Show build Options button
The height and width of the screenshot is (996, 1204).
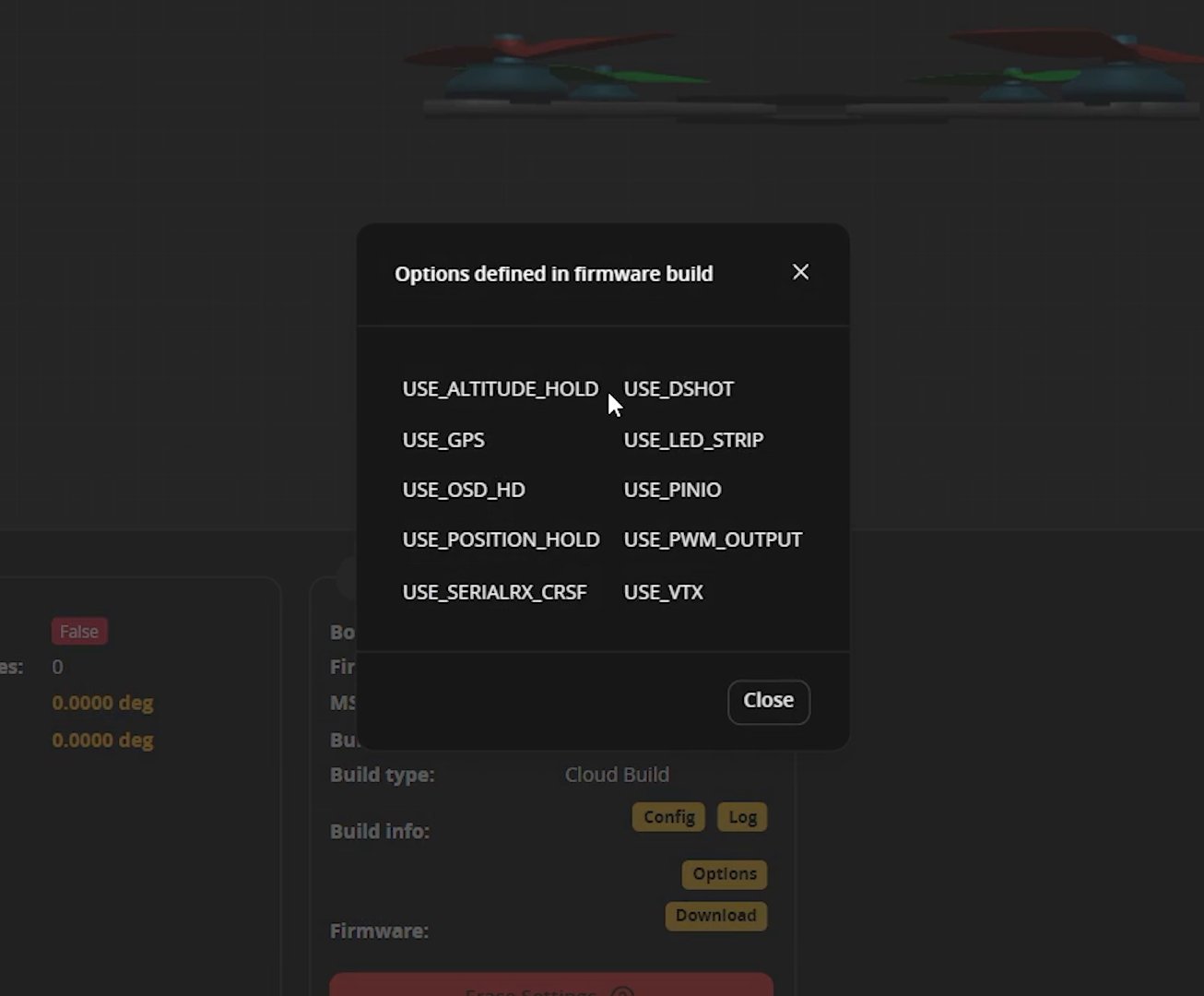(x=725, y=874)
